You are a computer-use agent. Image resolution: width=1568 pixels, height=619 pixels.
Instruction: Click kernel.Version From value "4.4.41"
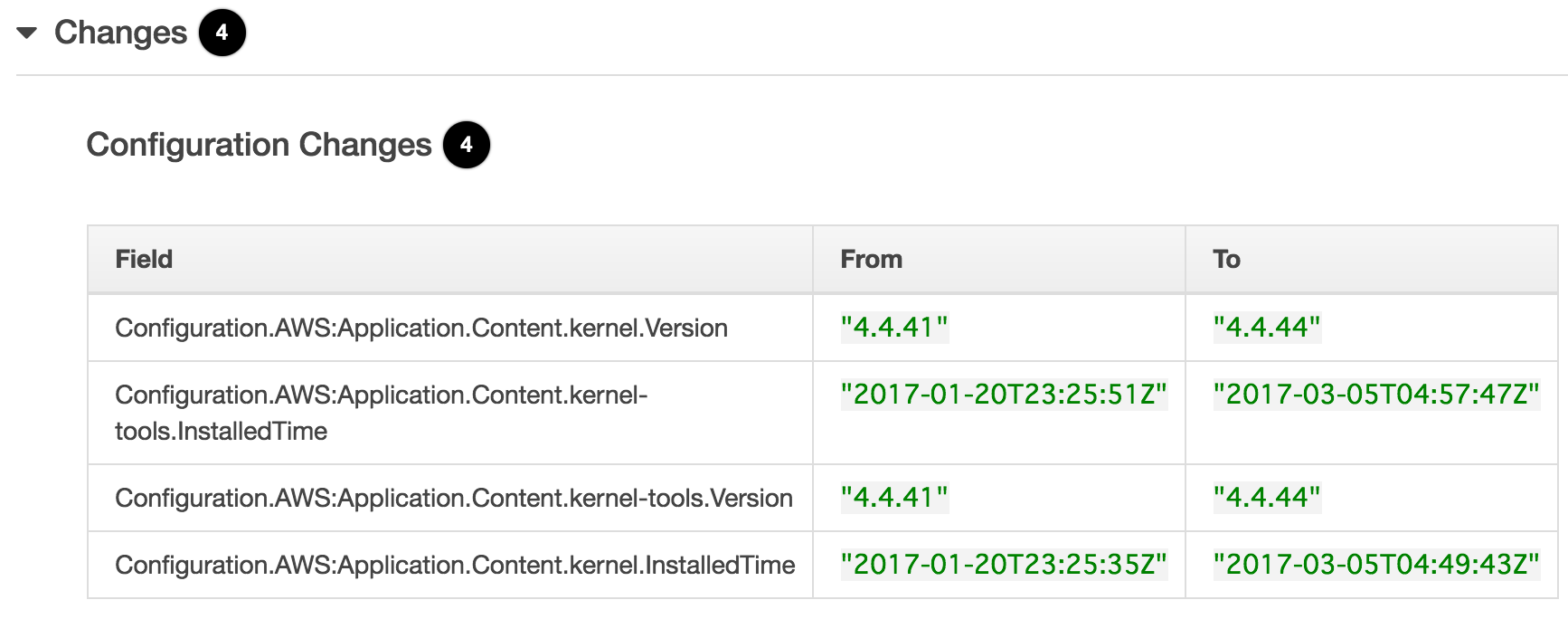click(894, 328)
